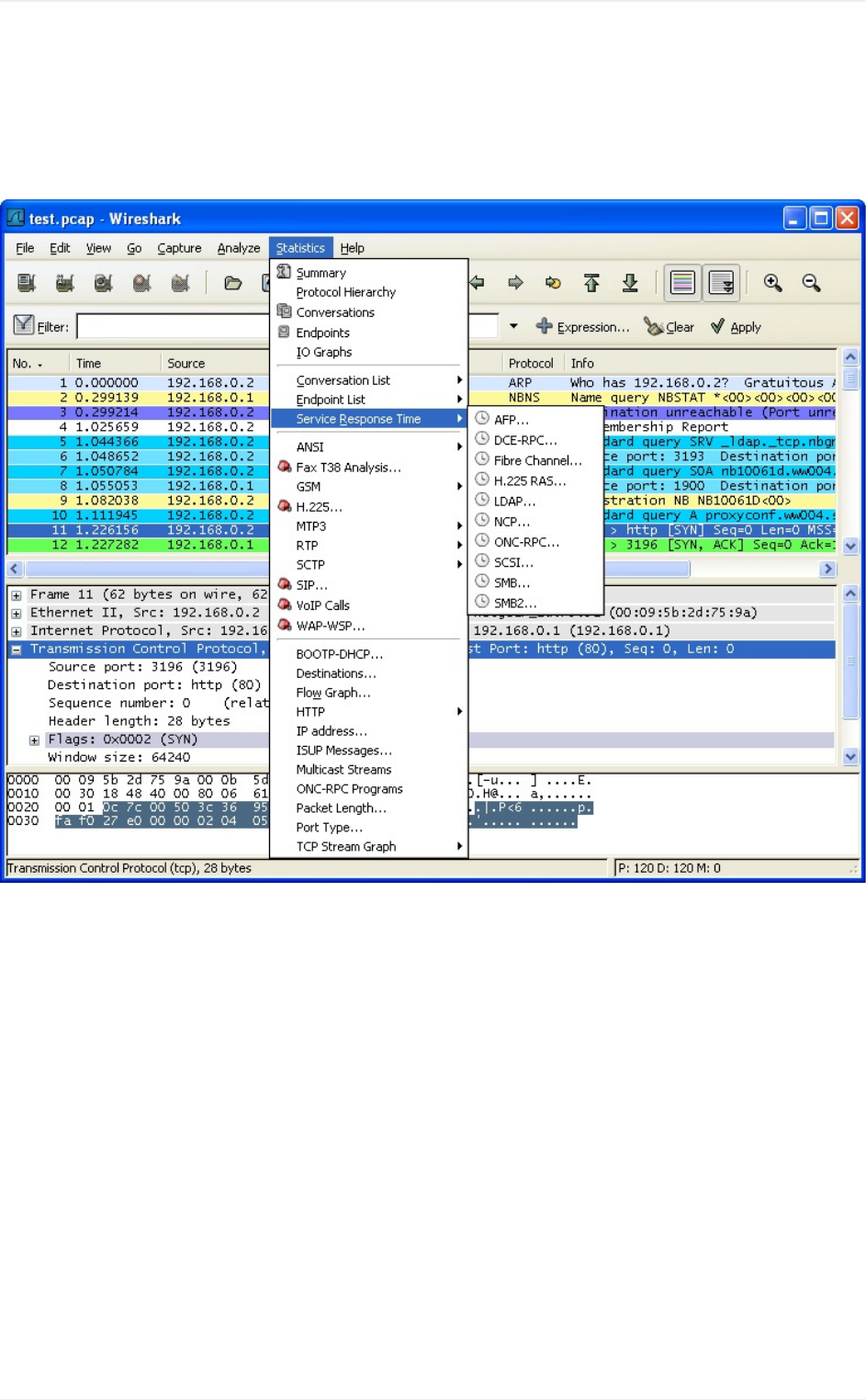Open the Help menu
Screen dimensions: 866x1400
pos(352,248)
